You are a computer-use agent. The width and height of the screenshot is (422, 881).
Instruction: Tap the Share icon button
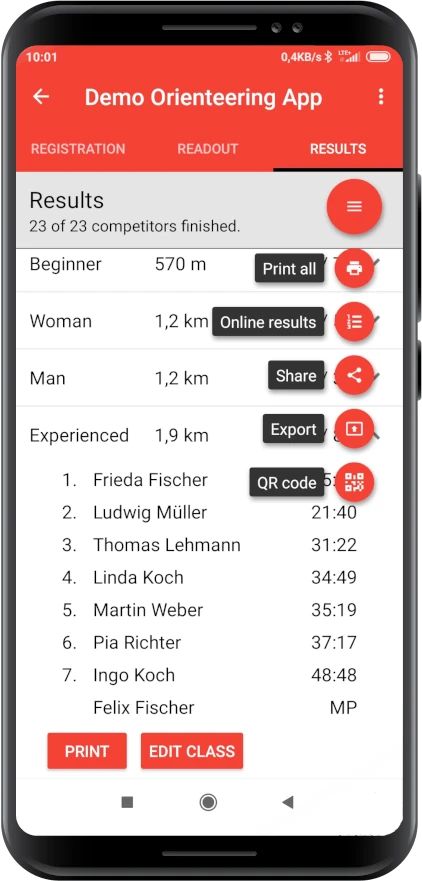(354, 375)
